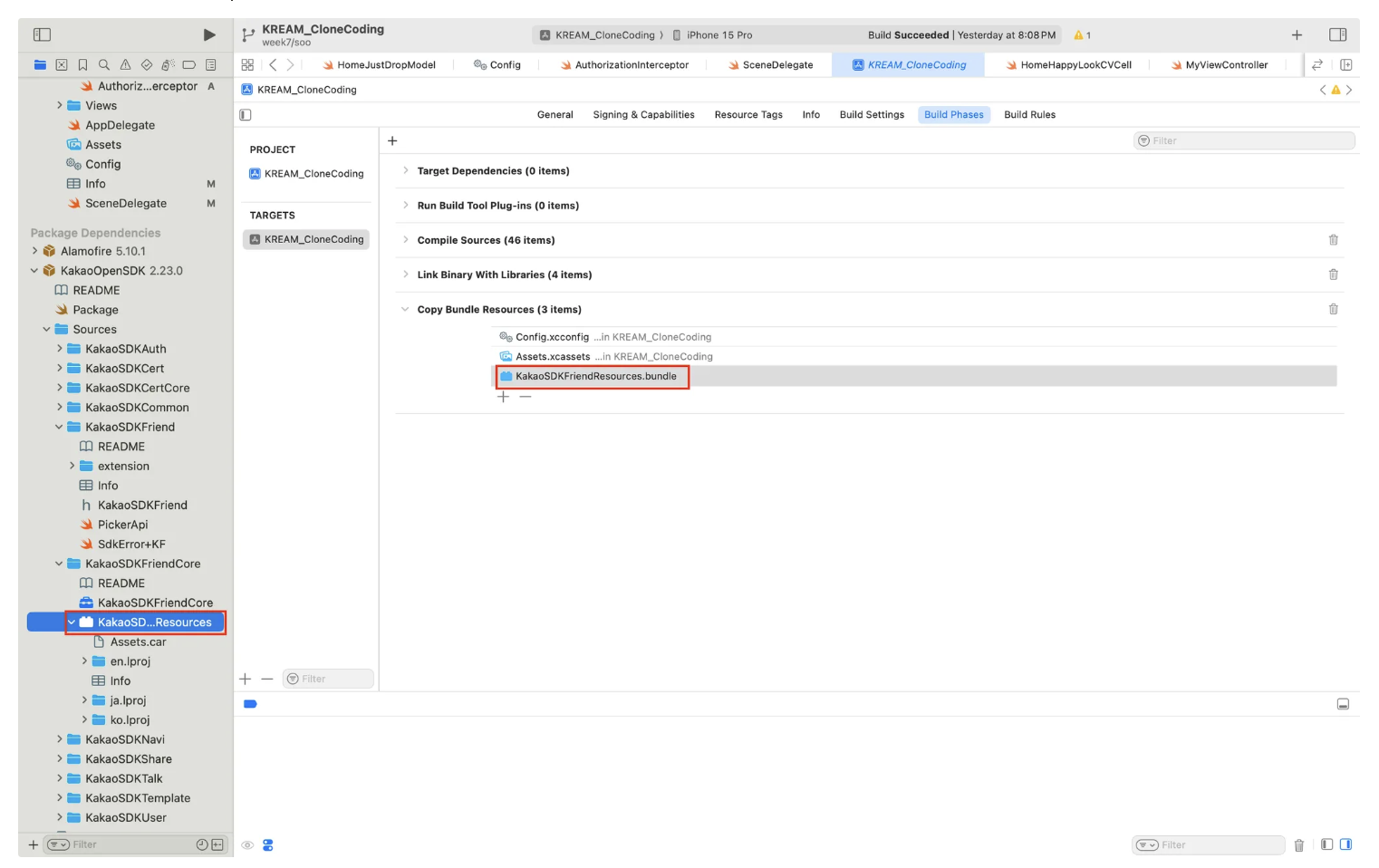Open the test navigator diamond icon
The width and height of the screenshot is (1379, 868).
(147, 65)
